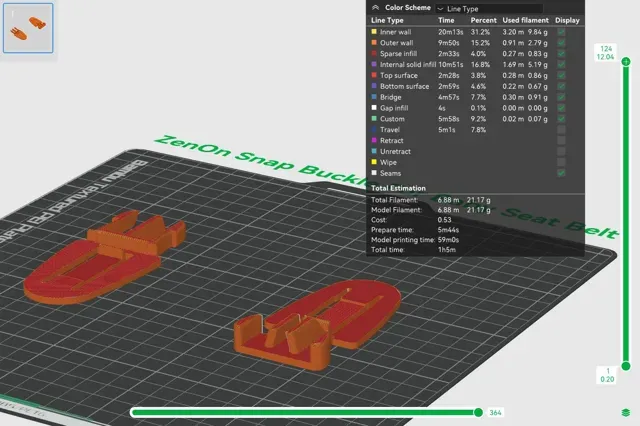Viewport: 640px width, 426px height.
Task: Toggle Outer wall display checkbox
Action: (x=561, y=43)
